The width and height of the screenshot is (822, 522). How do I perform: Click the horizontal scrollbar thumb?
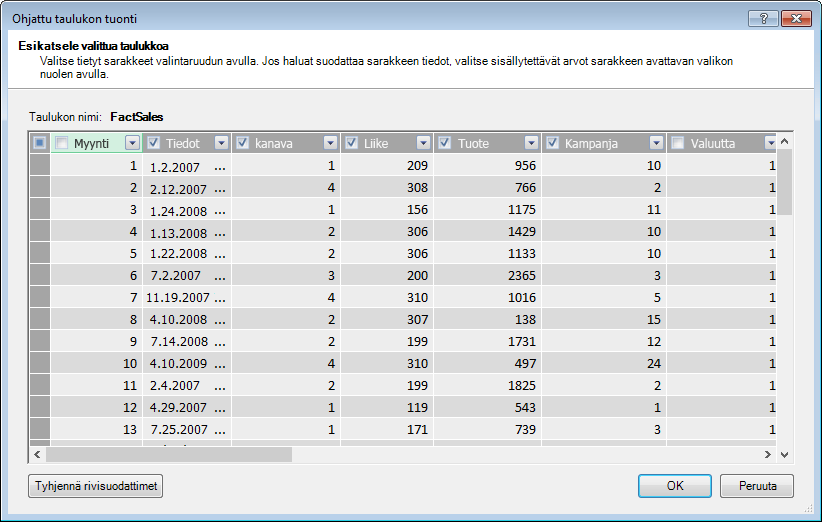pyautogui.click(x=169, y=455)
